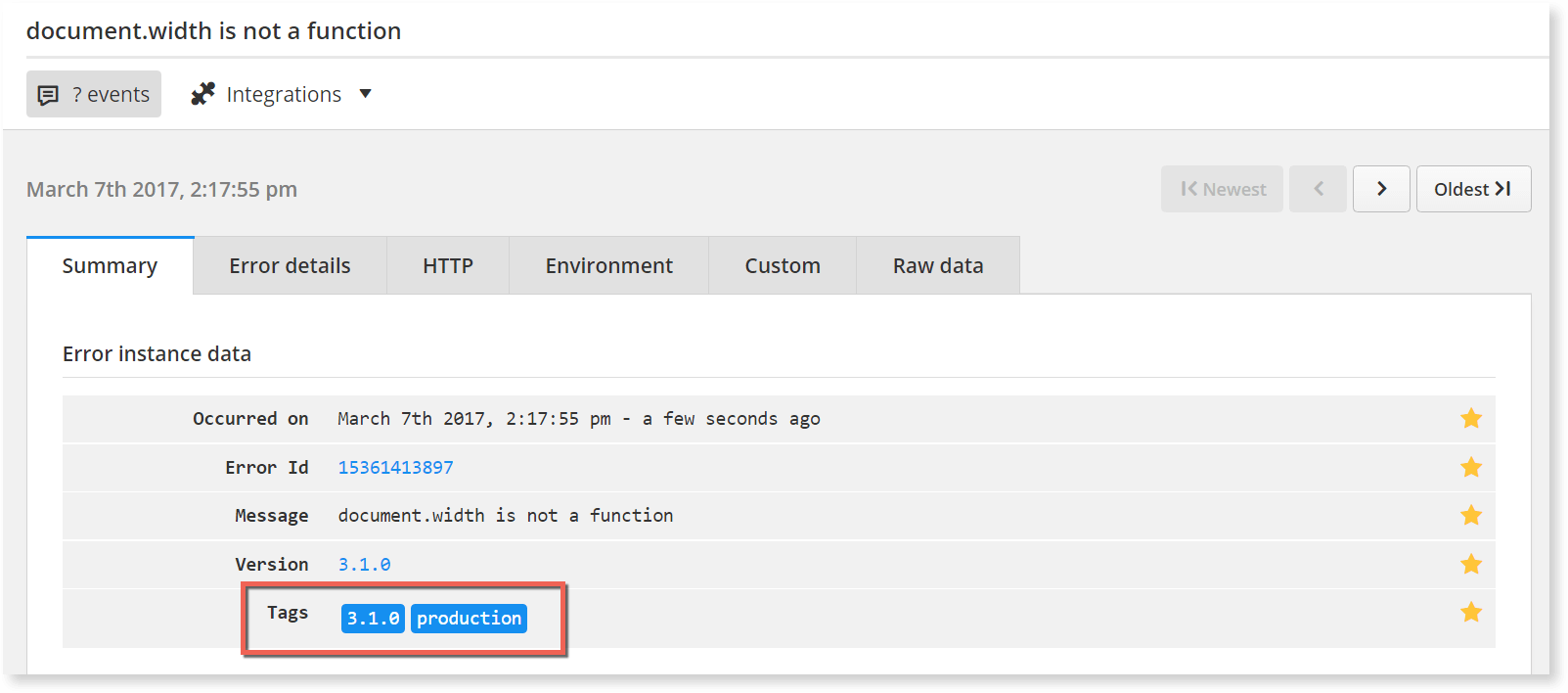This screenshot has height=693, width=1568.
Task: Click the Version link 3.1.0
Action: tap(364, 564)
